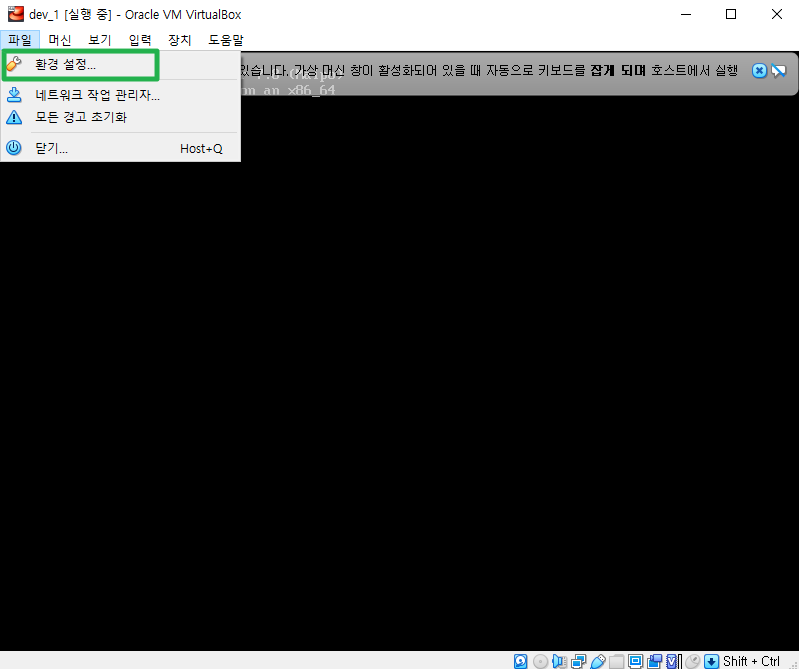Open the 도움말 menu

click(226, 40)
